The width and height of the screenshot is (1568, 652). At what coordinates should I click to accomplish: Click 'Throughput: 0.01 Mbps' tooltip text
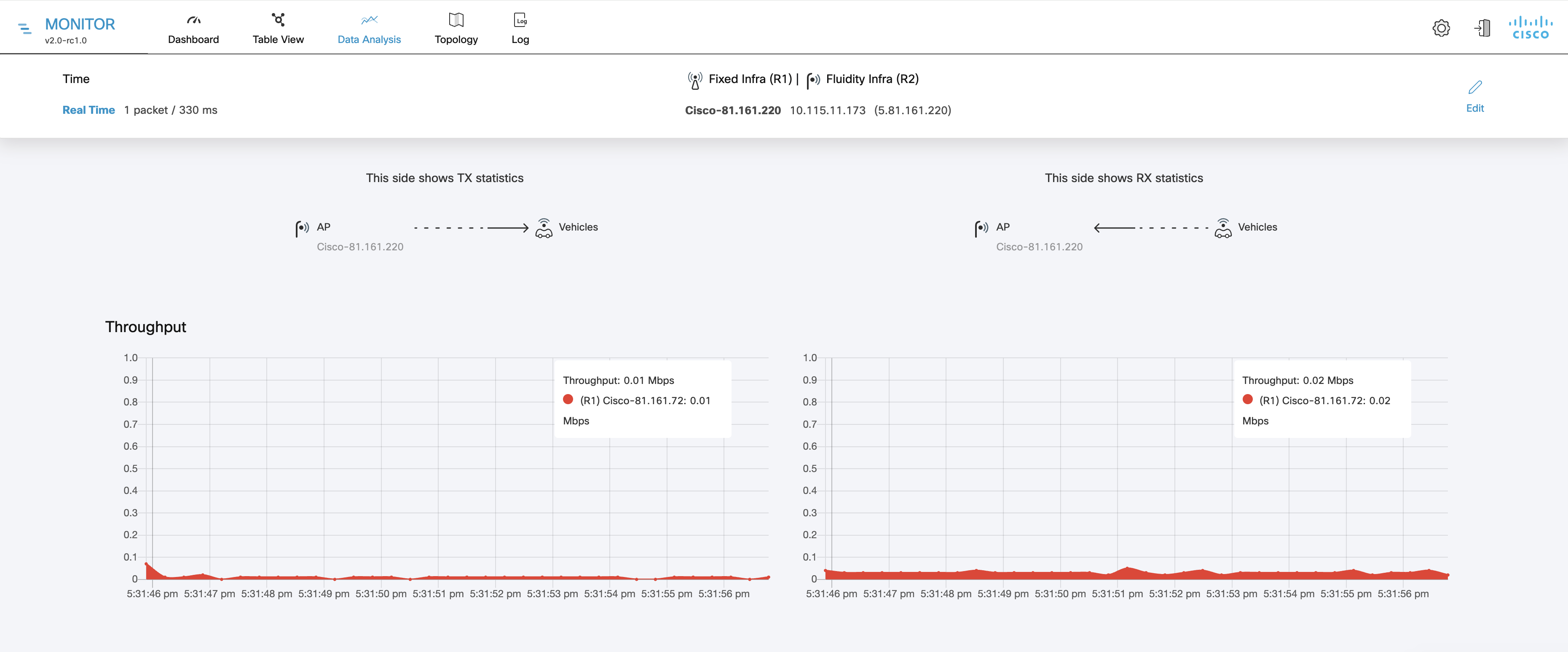tap(619, 381)
